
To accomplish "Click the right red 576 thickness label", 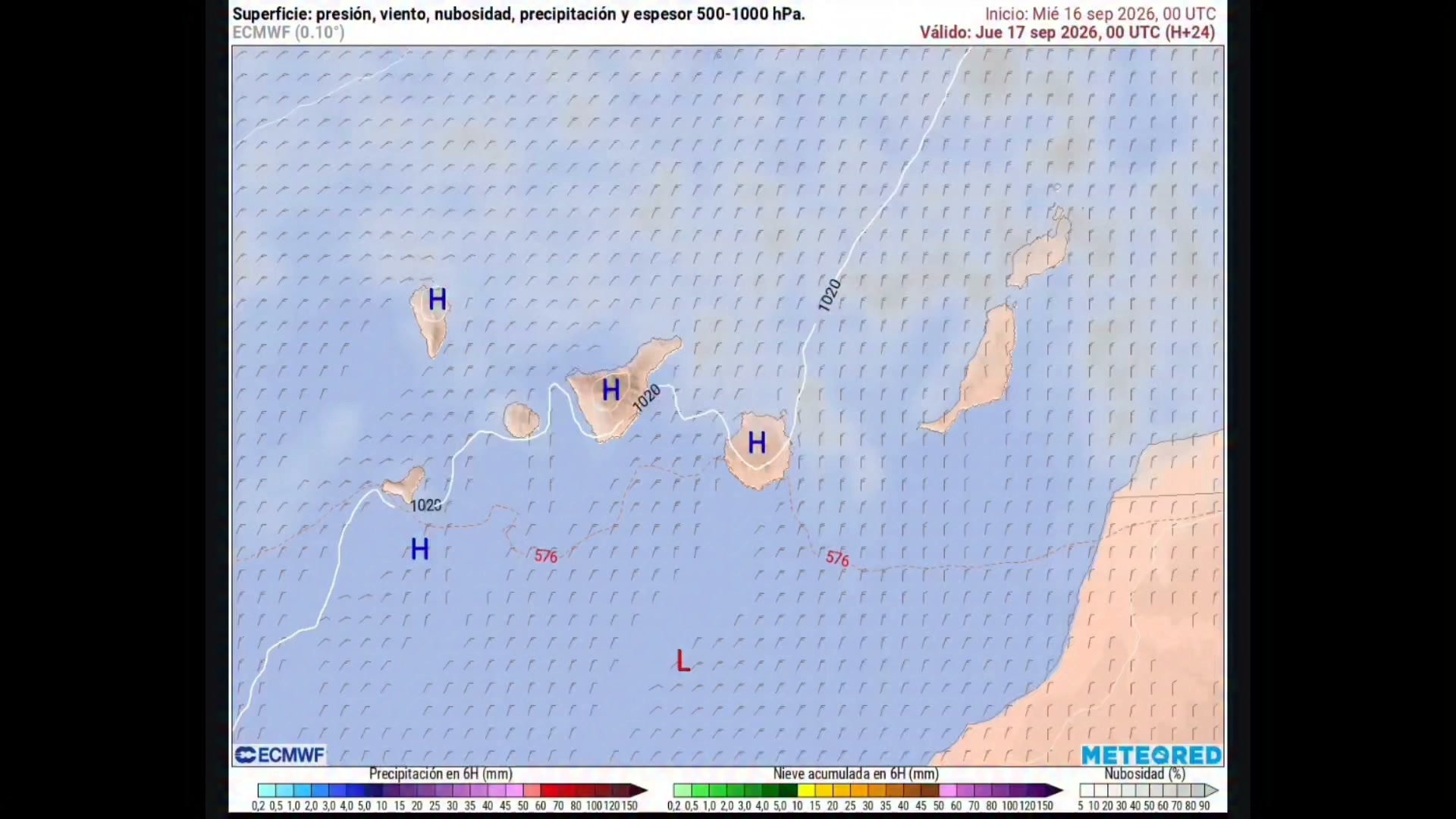I will 837,558.
